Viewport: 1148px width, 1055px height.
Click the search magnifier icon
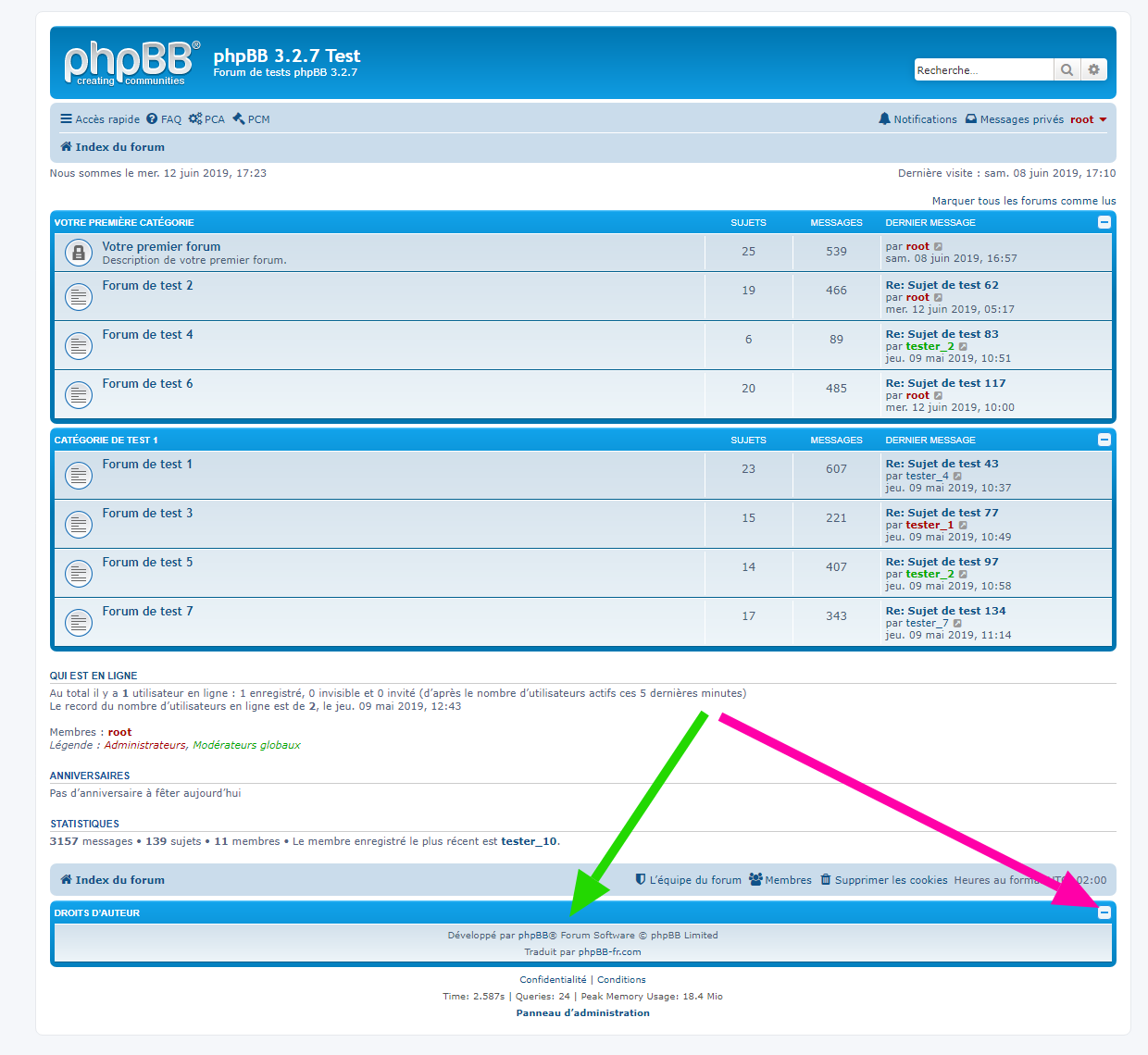pos(1067,70)
